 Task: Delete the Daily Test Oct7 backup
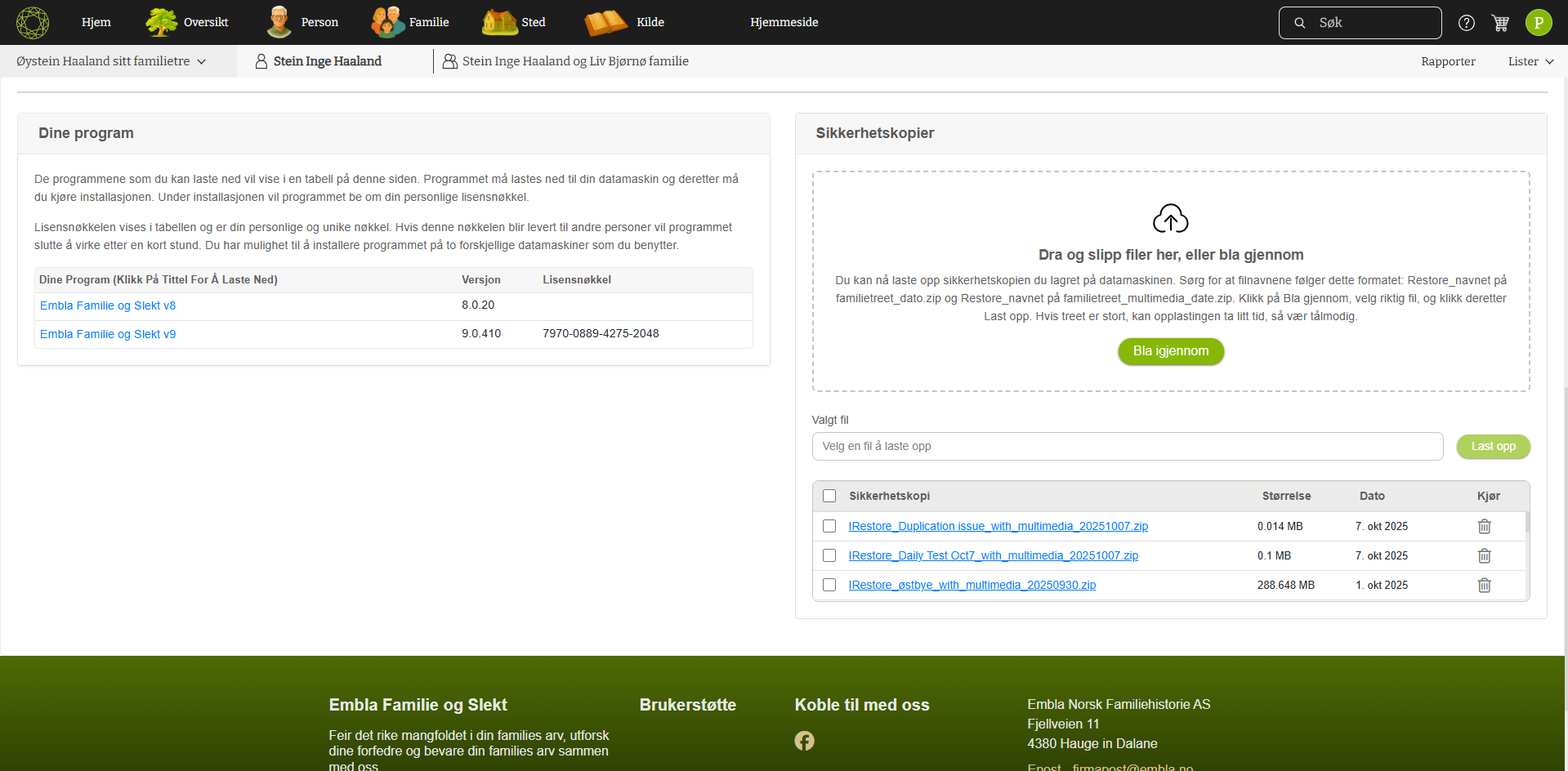[x=1484, y=556]
